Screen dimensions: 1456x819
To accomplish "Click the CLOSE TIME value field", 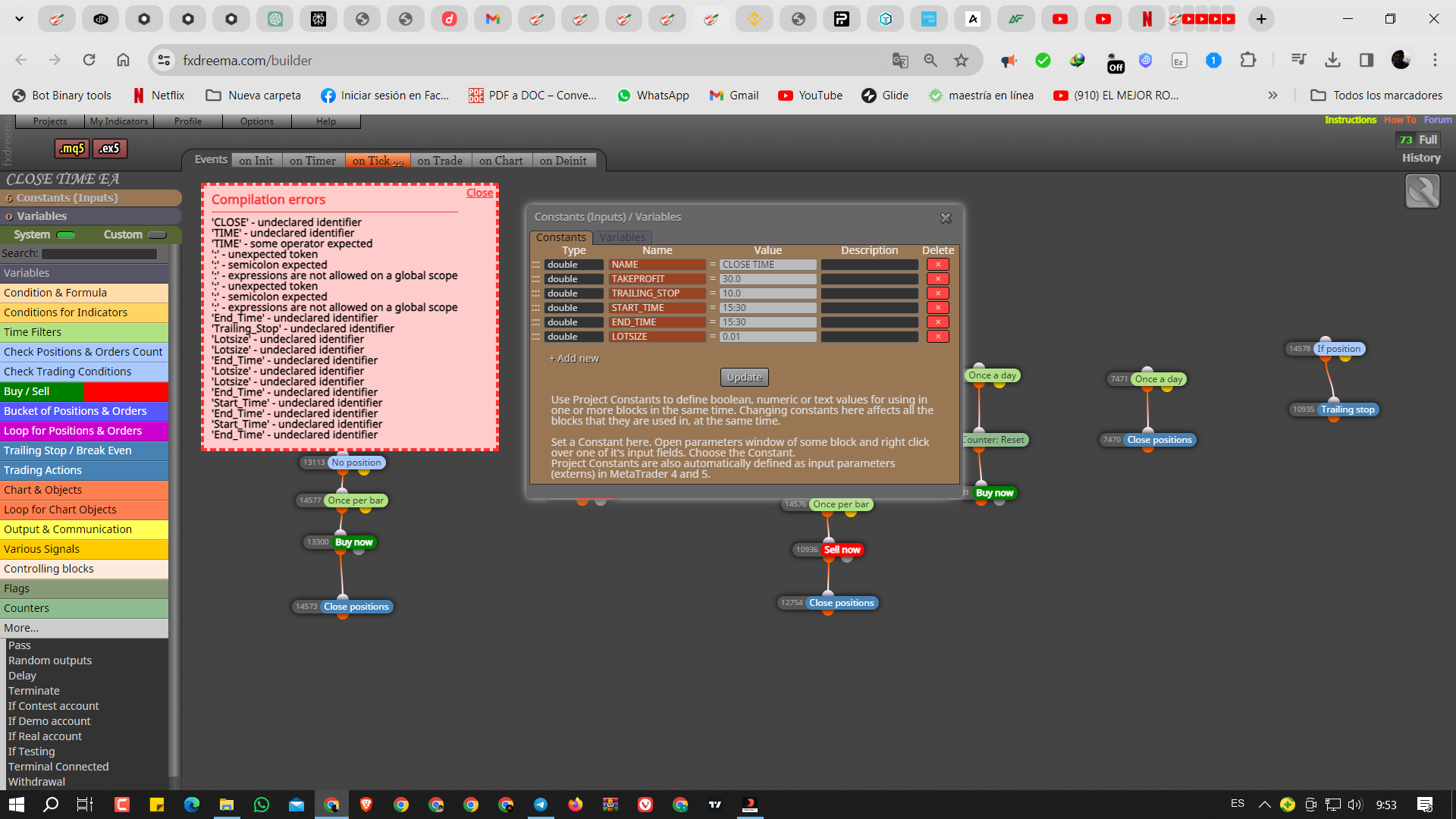I will (x=767, y=265).
